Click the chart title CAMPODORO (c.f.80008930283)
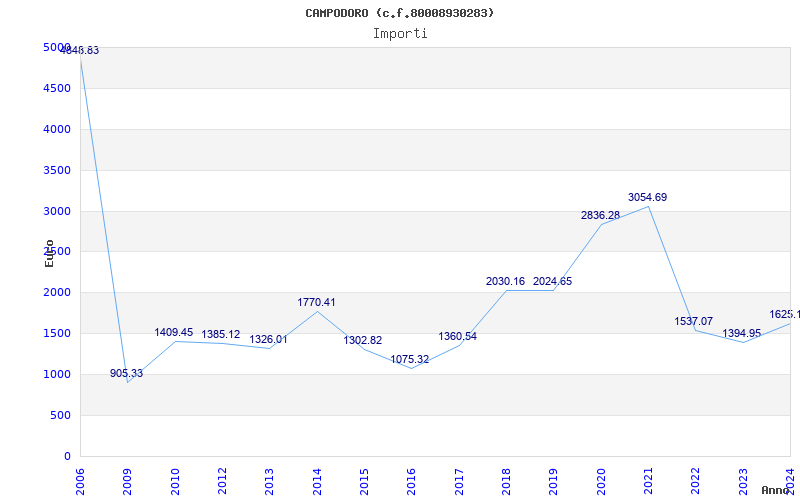The image size is (800, 500). pyautogui.click(x=399, y=13)
